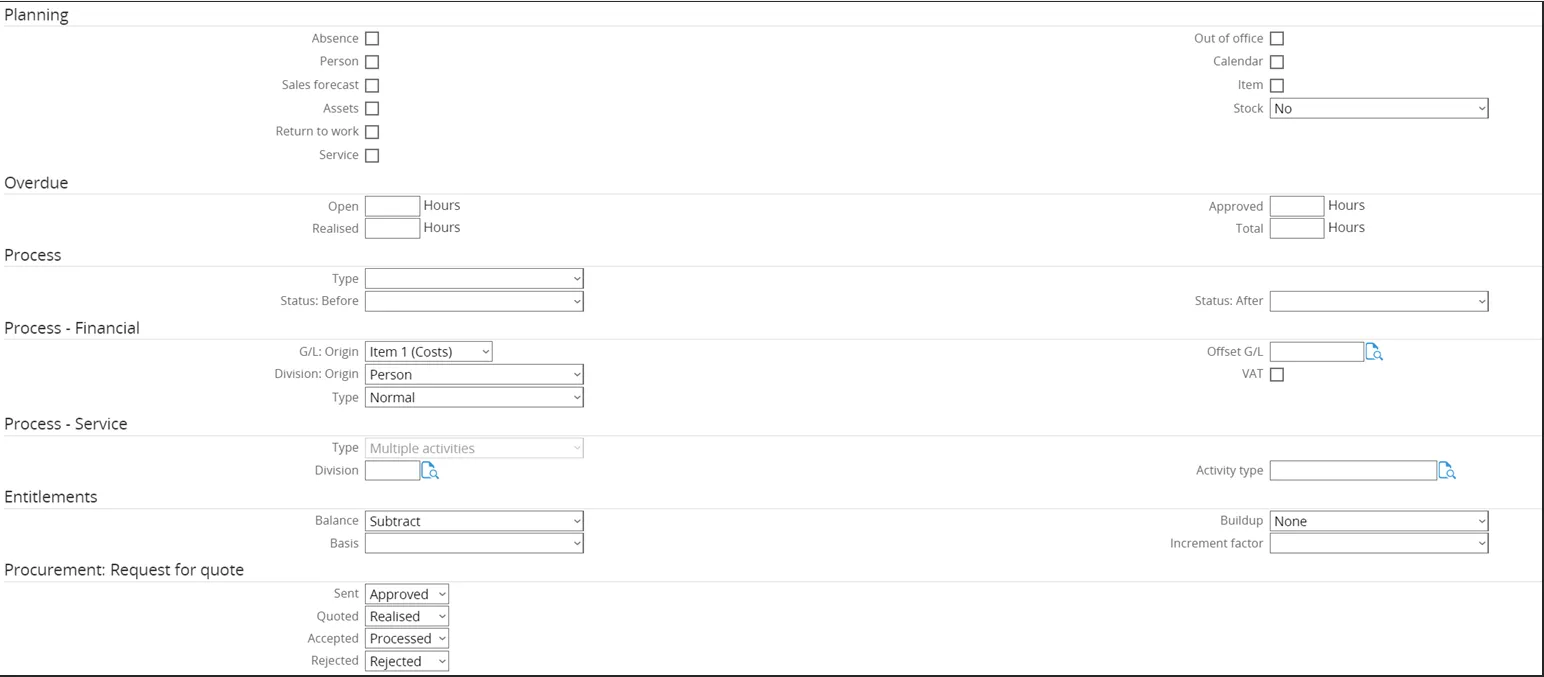Screen dimensions: 1544x677
Task: Toggle the Return to work checkbox
Action: pyautogui.click(x=372, y=132)
